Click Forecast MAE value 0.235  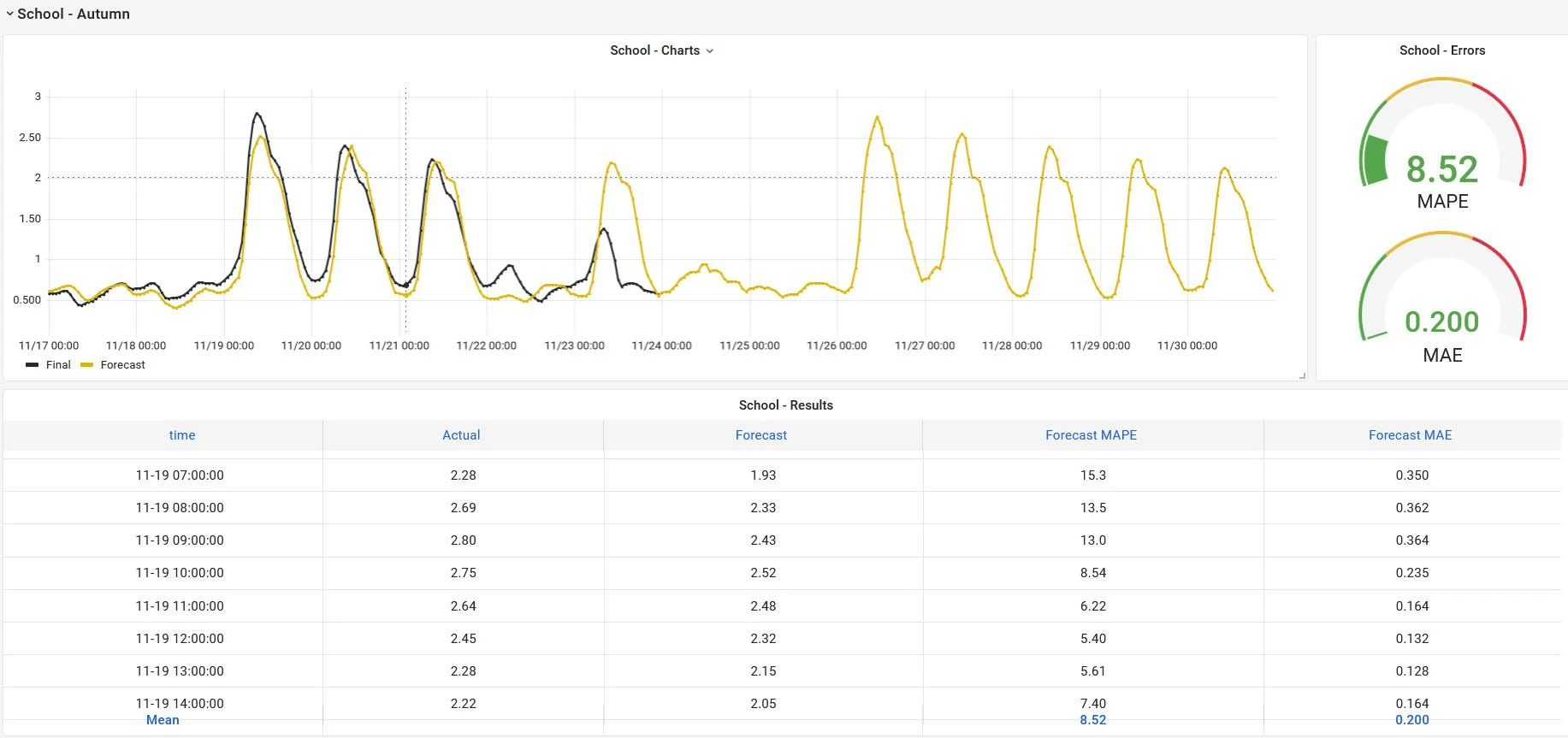coord(1412,573)
